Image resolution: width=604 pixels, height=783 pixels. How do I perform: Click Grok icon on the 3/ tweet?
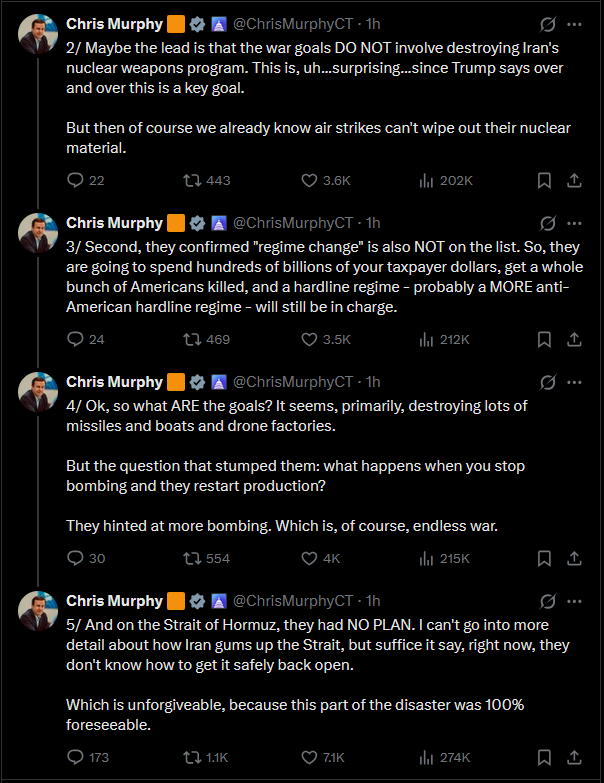point(547,222)
